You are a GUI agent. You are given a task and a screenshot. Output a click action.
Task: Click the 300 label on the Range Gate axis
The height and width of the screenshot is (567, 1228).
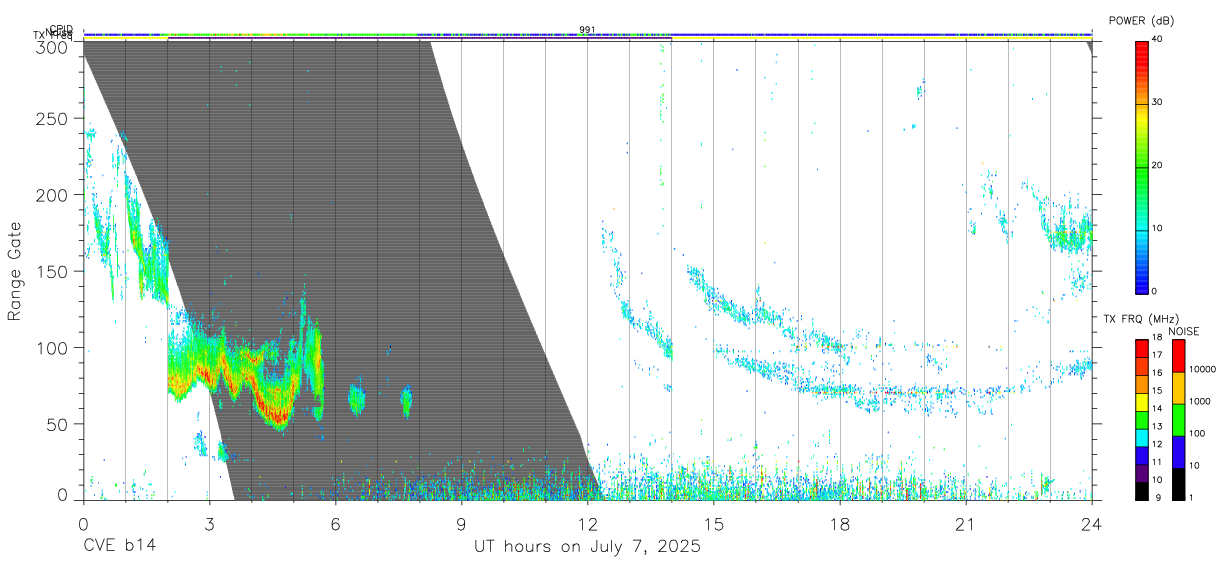click(x=53, y=47)
